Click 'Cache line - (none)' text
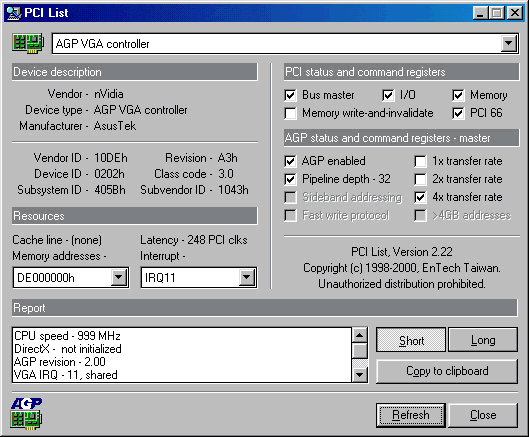529x437 pixels. [57, 240]
